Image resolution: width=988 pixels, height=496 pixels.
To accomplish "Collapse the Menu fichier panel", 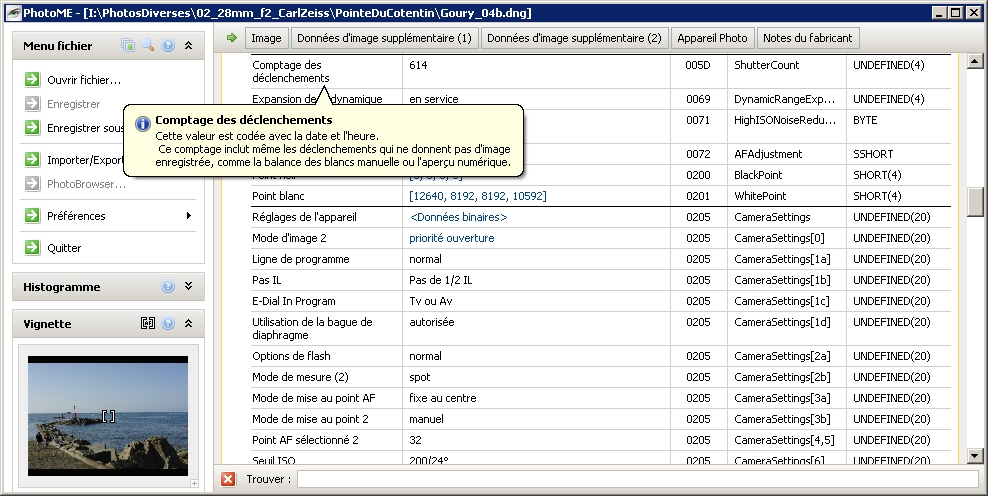I will pyautogui.click(x=188, y=45).
